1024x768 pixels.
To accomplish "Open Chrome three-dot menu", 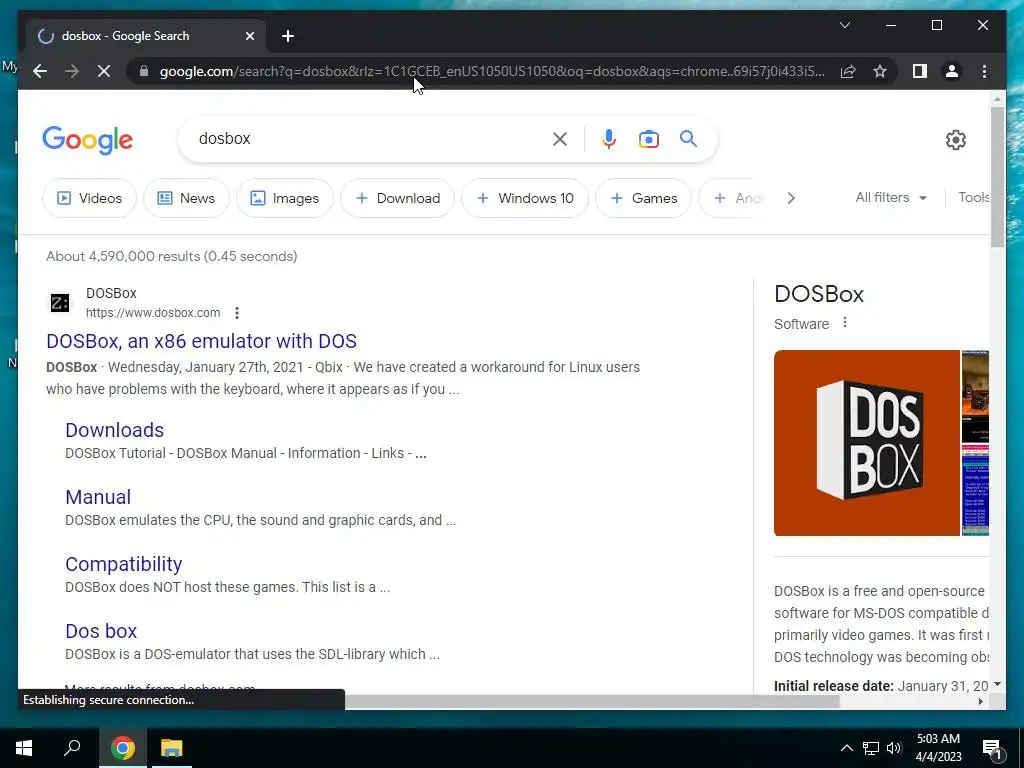I will (984, 71).
